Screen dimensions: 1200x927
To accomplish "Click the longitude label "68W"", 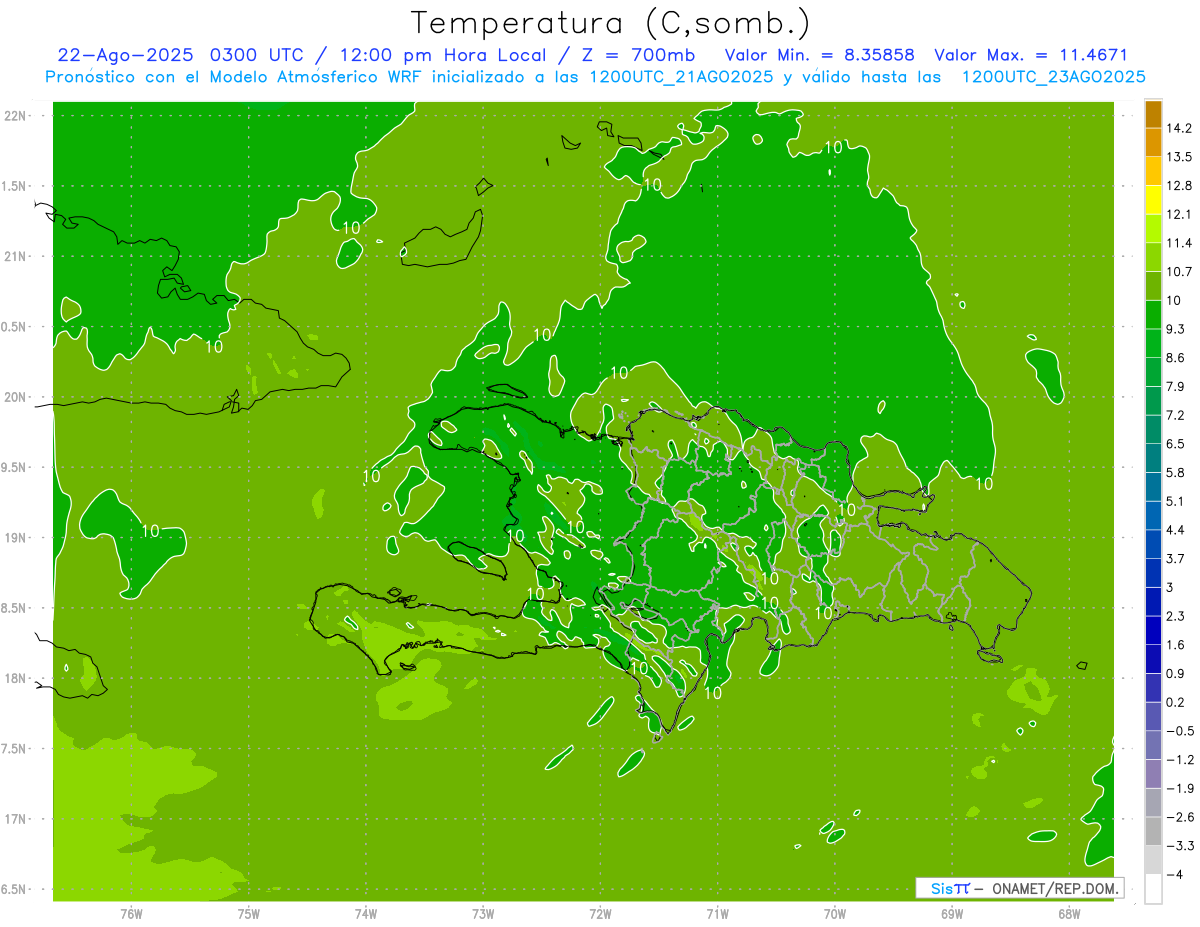I will point(1068,913).
